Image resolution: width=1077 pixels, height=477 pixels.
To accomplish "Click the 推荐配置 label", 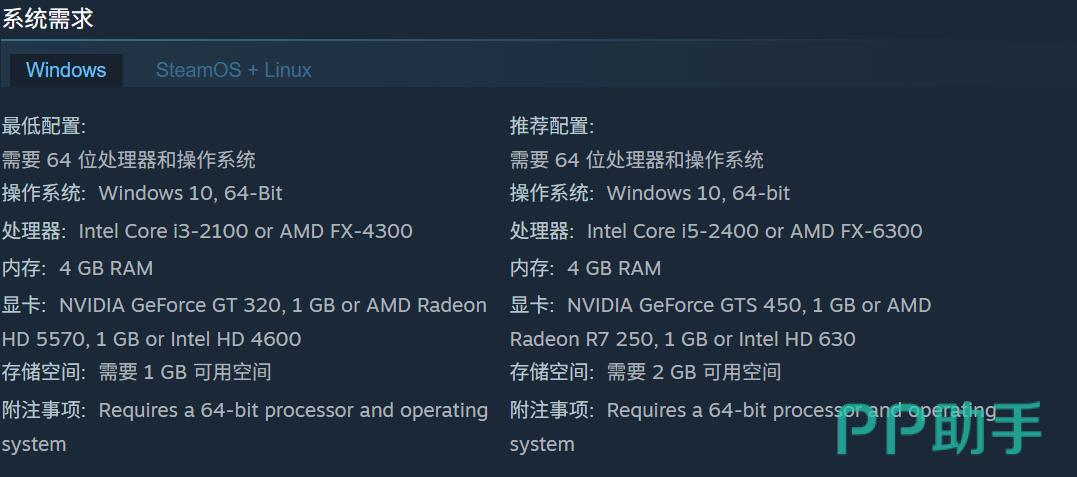I will tap(552, 126).
